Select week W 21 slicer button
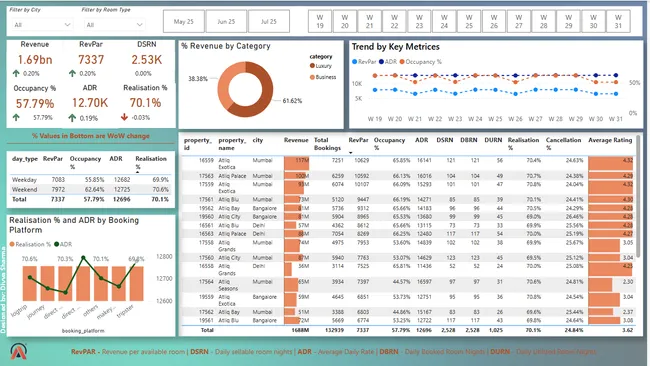Image resolution: width=650 pixels, height=366 pixels. click(370, 22)
